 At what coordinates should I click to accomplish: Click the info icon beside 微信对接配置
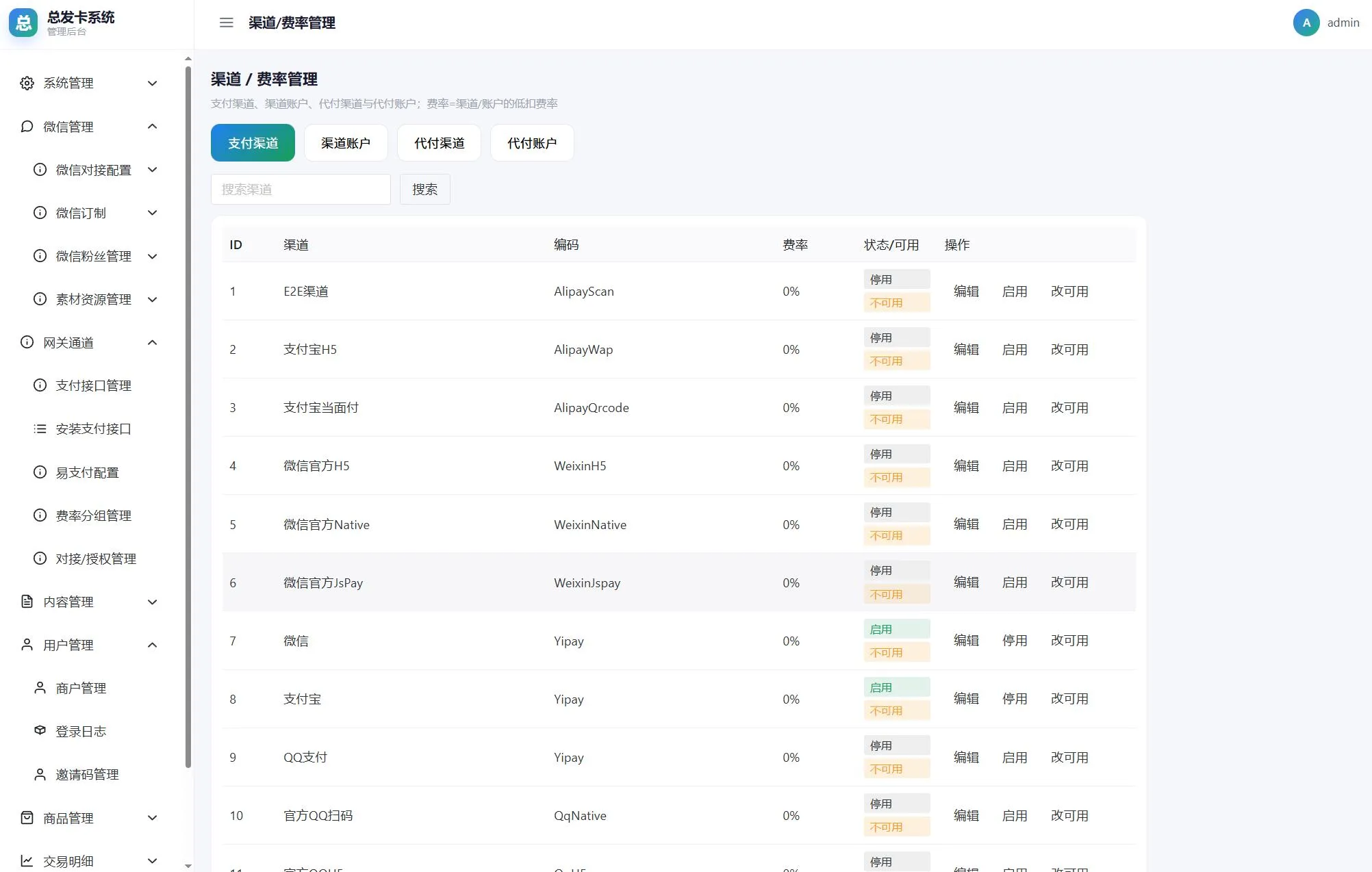[x=40, y=170]
